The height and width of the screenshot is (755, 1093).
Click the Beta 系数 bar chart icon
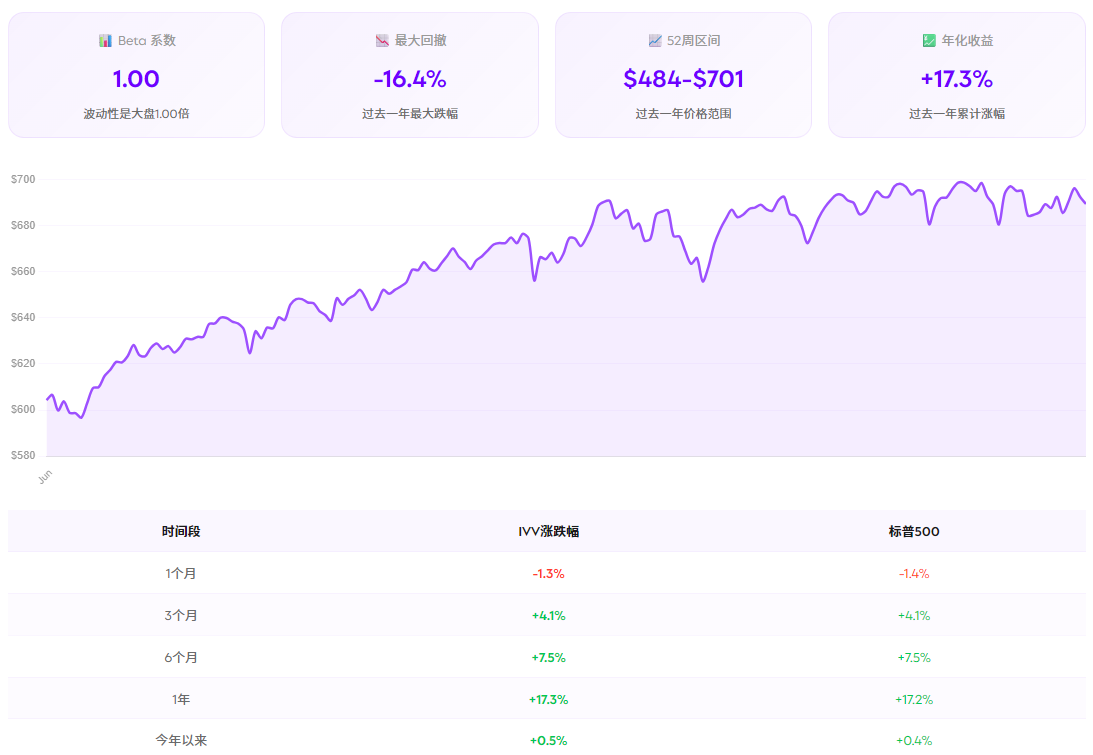[x=105, y=40]
